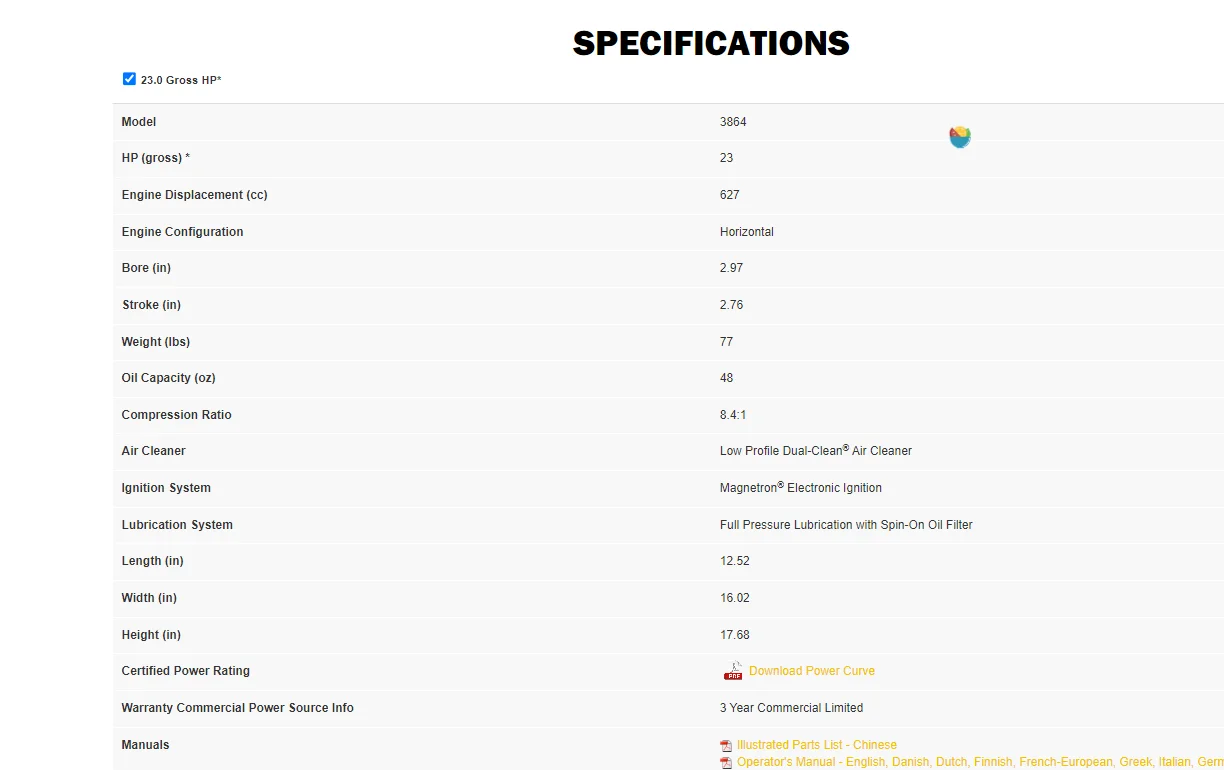This screenshot has width=1224, height=770.
Task: Click the 3 Year Commercial Limited warranty text
Action: 791,708
